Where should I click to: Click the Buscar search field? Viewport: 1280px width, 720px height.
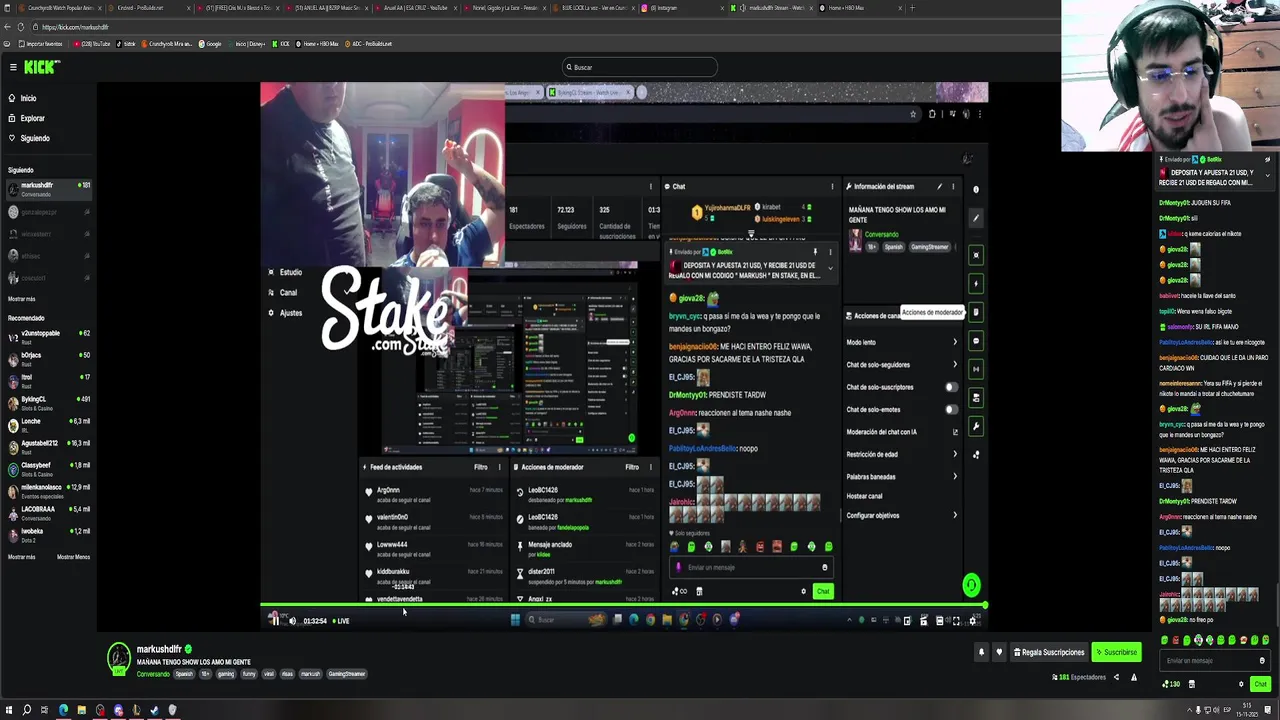pyautogui.click(x=640, y=67)
